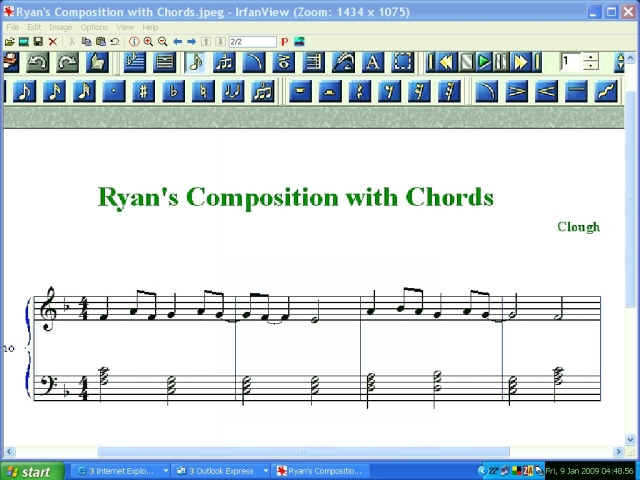This screenshot has width=640, height=480.
Task: Toggle the natural accidental symbol
Action: [x=203, y=91]
